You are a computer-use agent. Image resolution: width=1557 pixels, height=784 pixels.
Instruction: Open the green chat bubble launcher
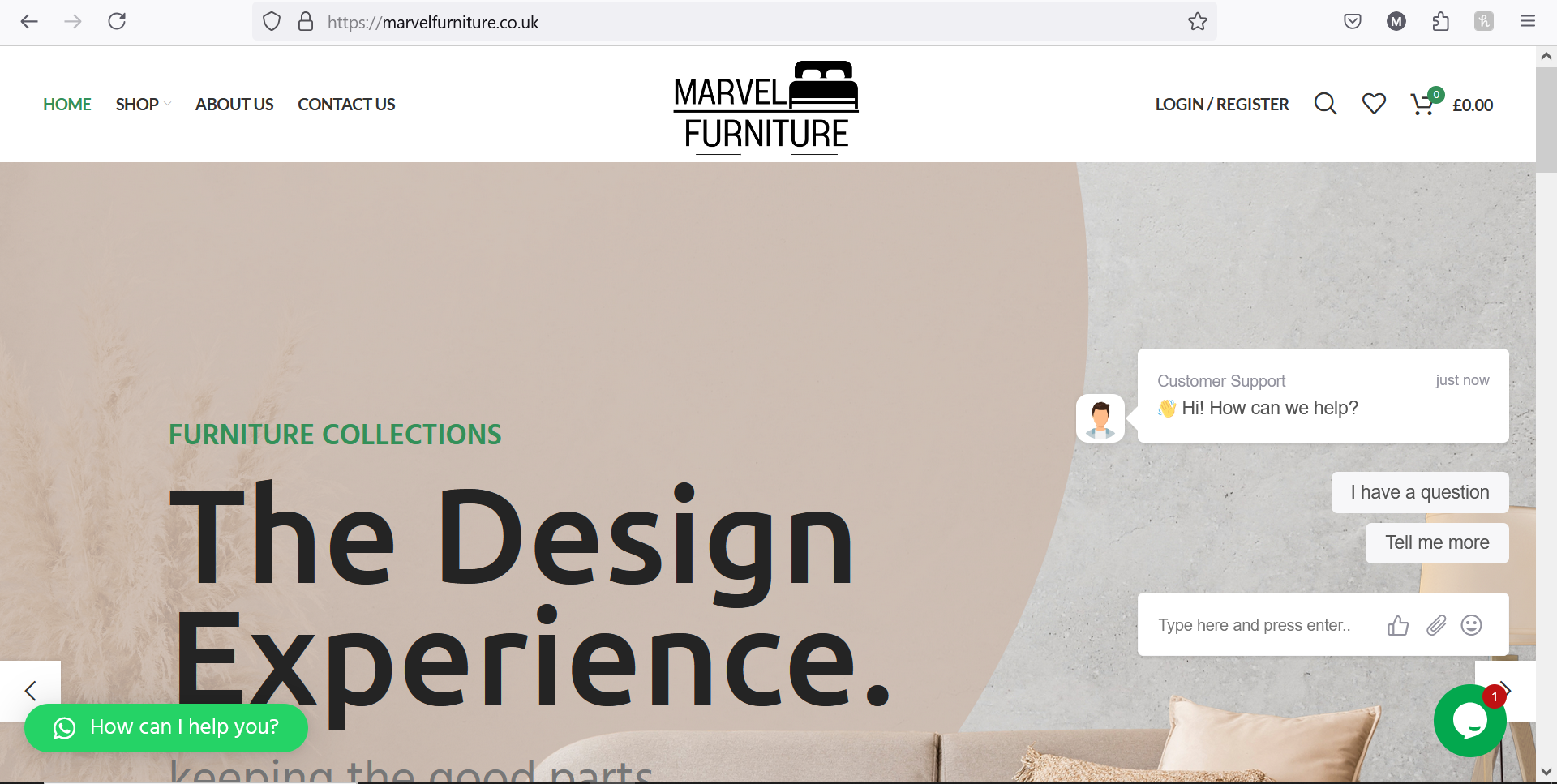(x=1469, y=721)
